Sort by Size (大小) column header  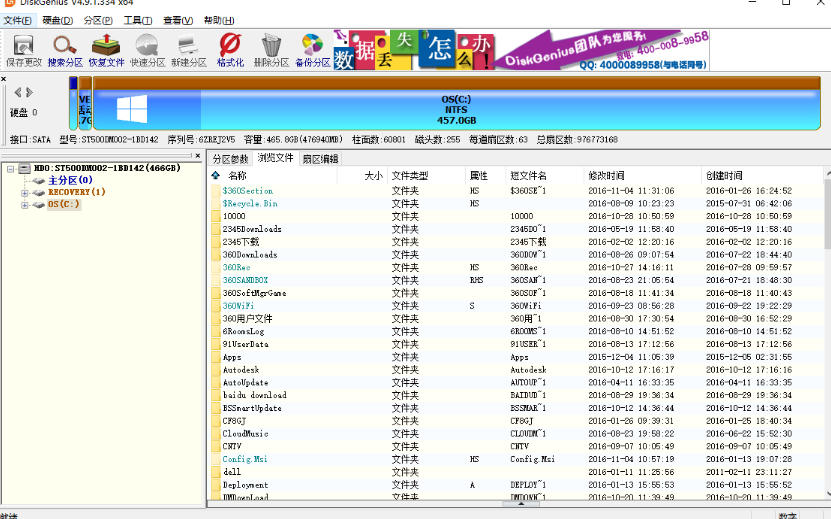[373, 175]
